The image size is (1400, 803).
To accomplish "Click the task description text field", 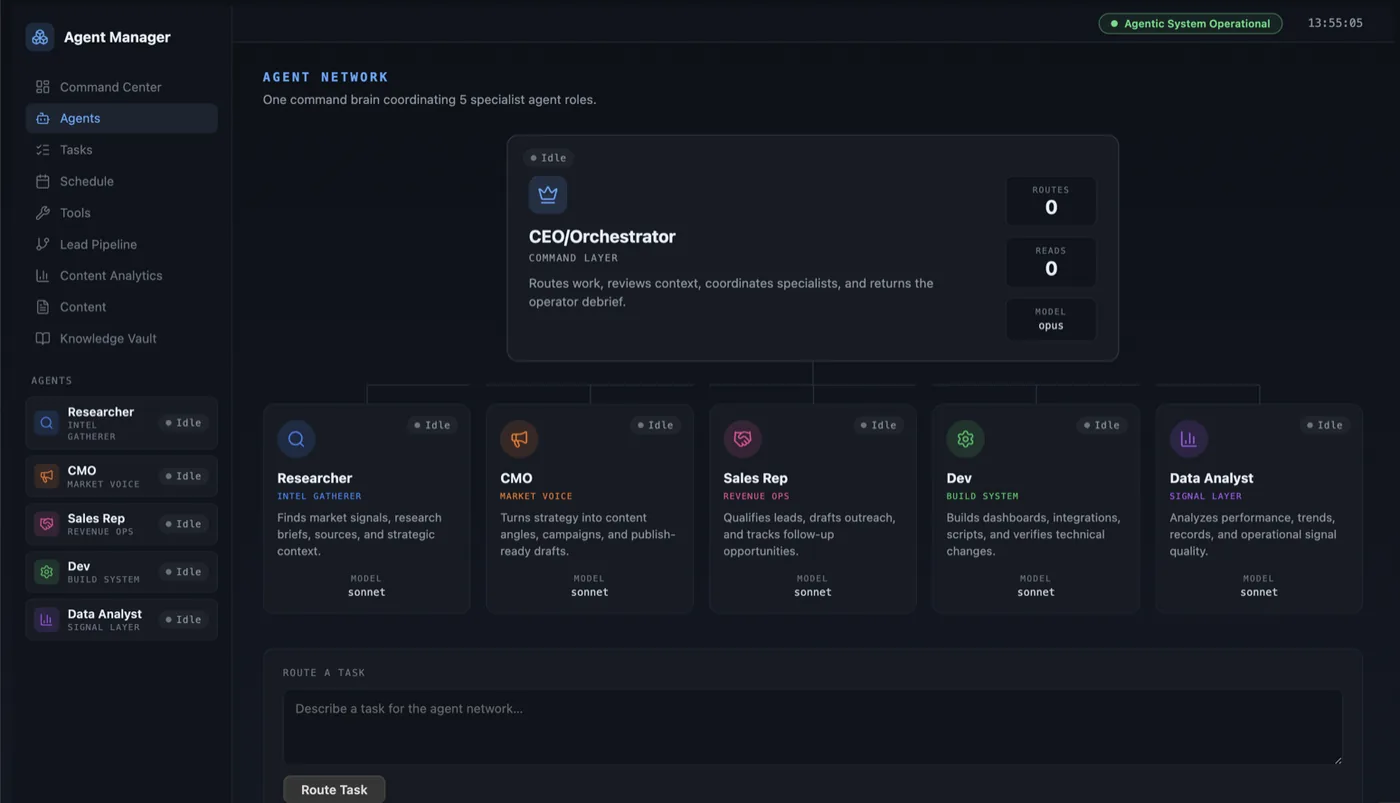I will (x=812, y=727).
